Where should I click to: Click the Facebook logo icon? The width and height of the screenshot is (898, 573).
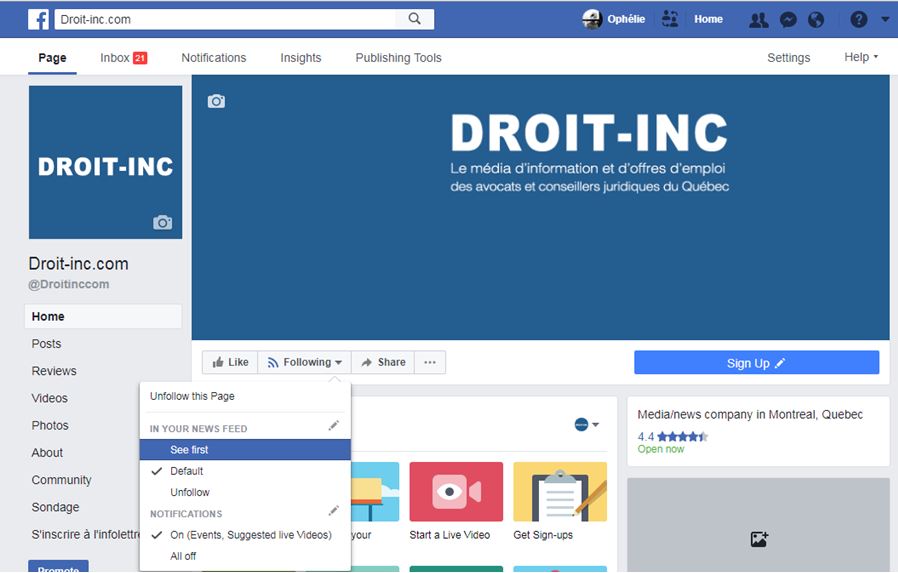pos(38,19)
